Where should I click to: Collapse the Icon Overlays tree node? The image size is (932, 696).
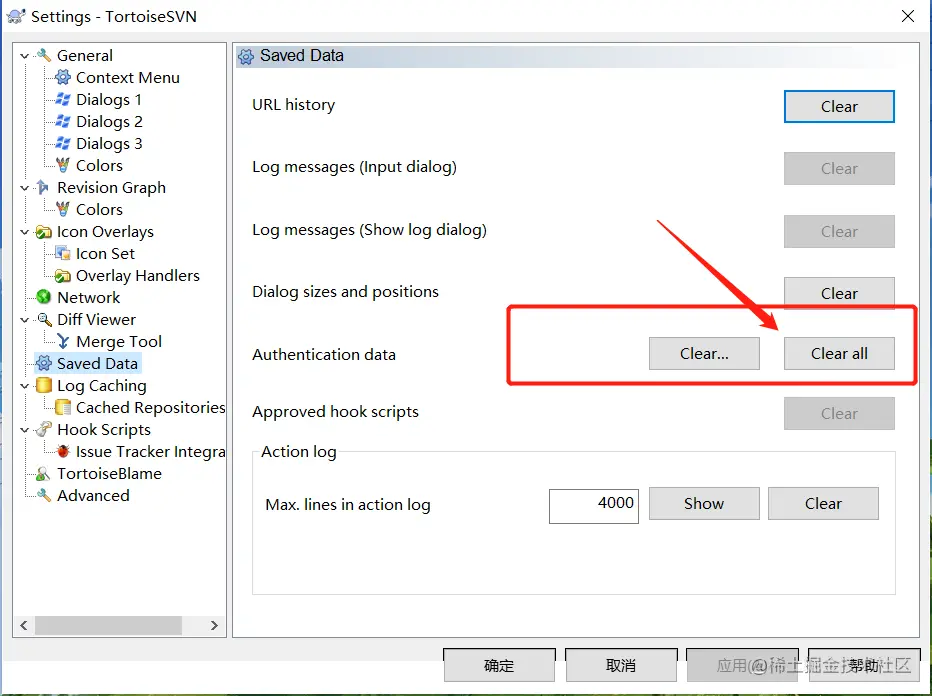click(x=24, y=232)
